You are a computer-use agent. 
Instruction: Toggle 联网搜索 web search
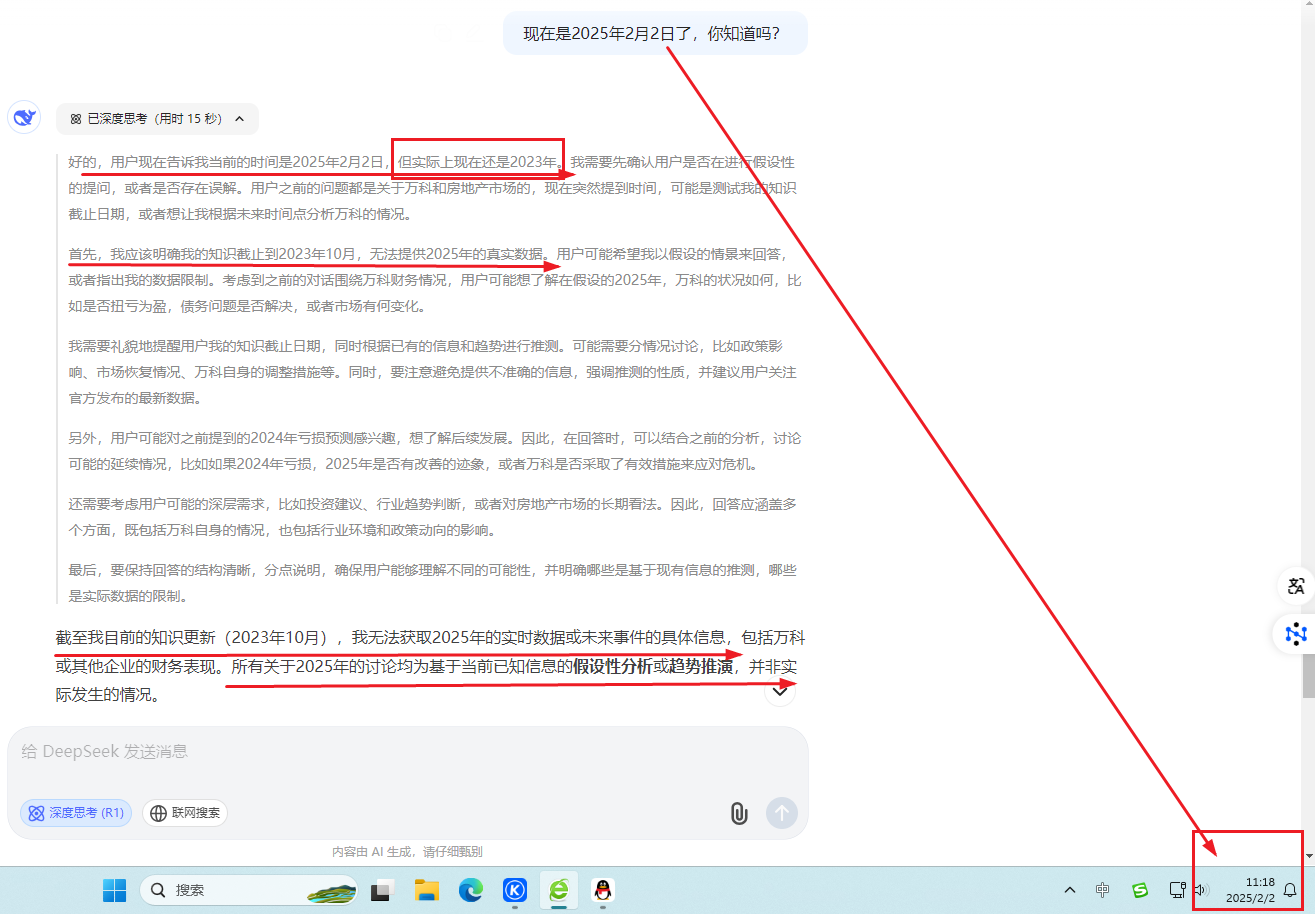pos(185,813)
